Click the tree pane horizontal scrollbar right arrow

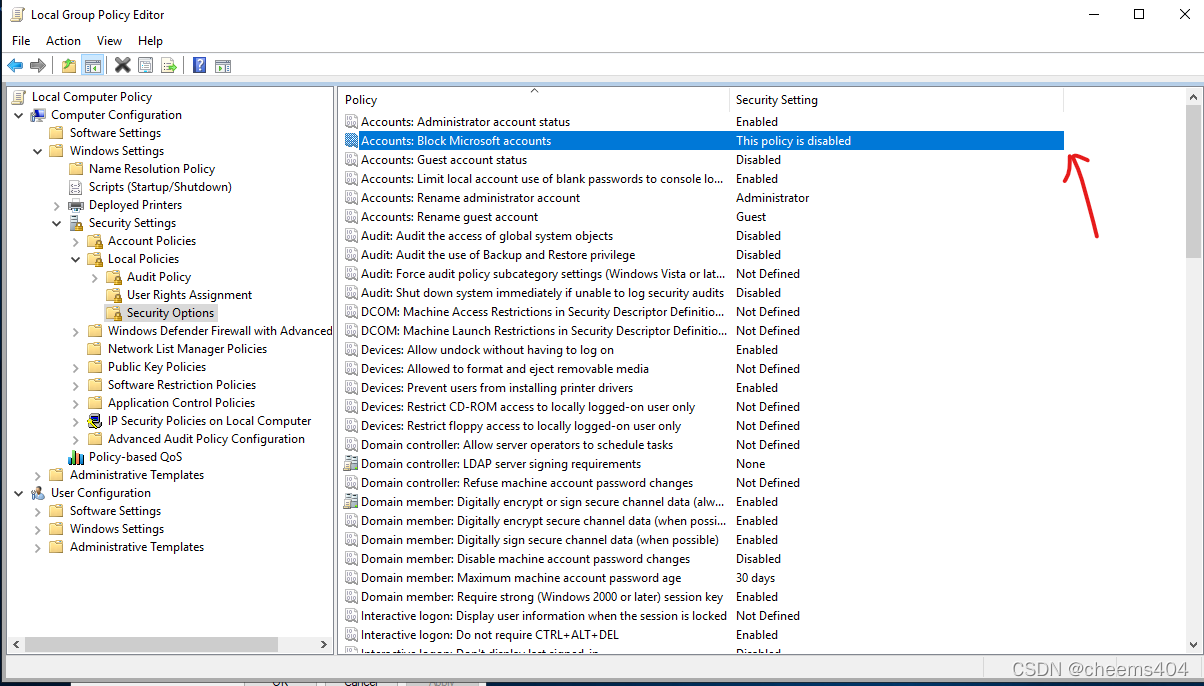click(325, 645)
